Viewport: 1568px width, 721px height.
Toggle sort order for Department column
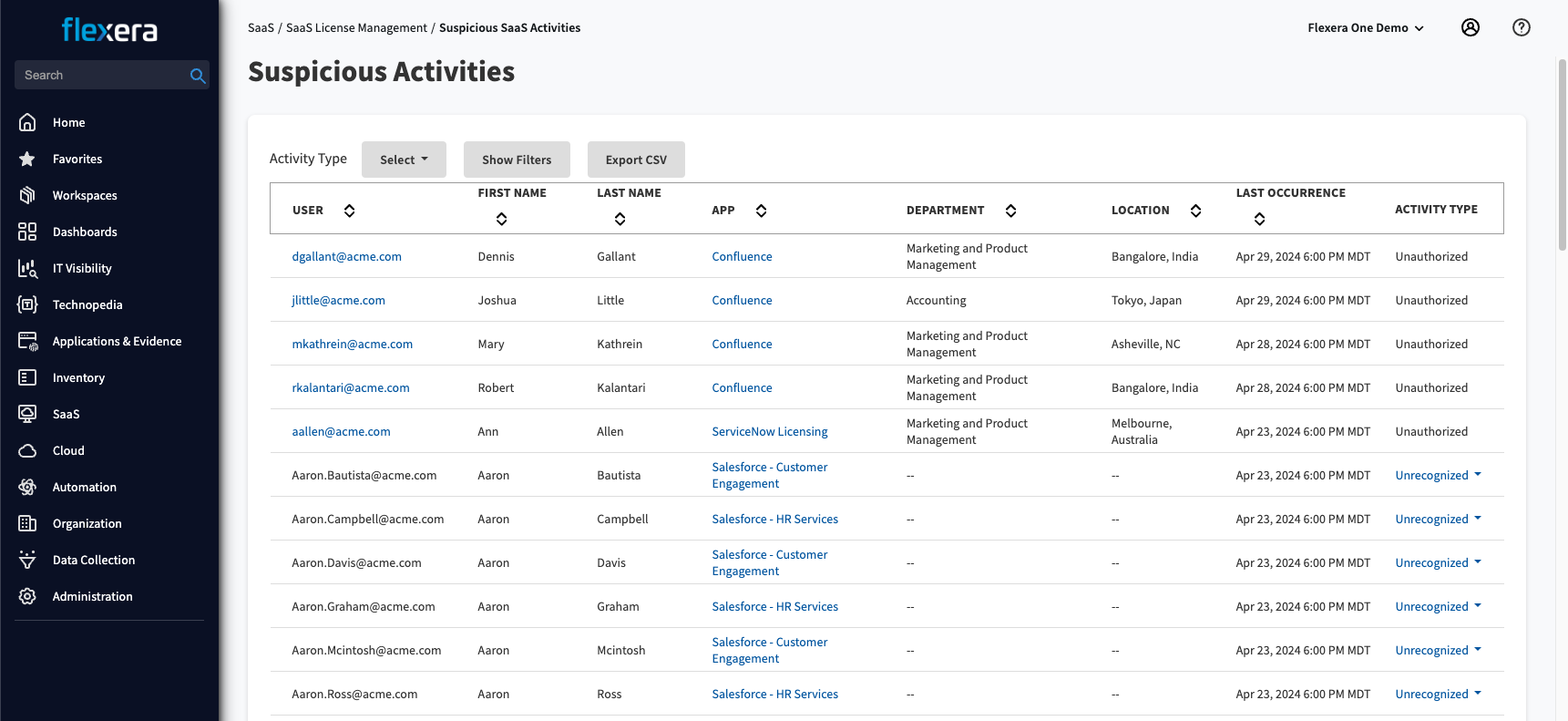1010,211
